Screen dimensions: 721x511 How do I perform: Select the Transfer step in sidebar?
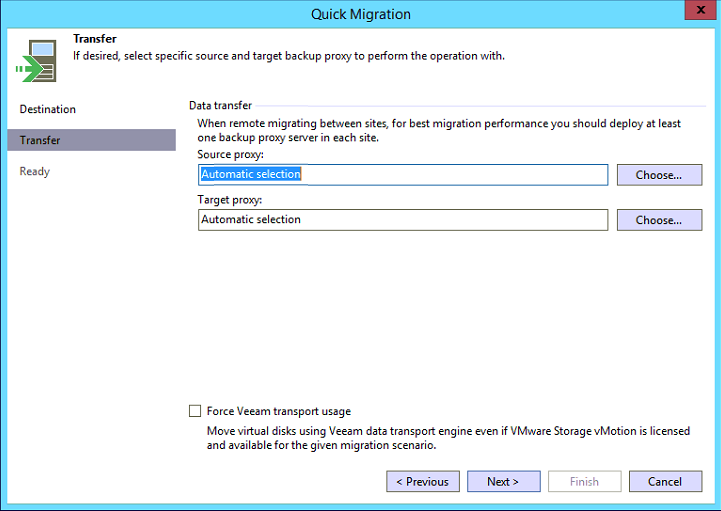(40, 140)
